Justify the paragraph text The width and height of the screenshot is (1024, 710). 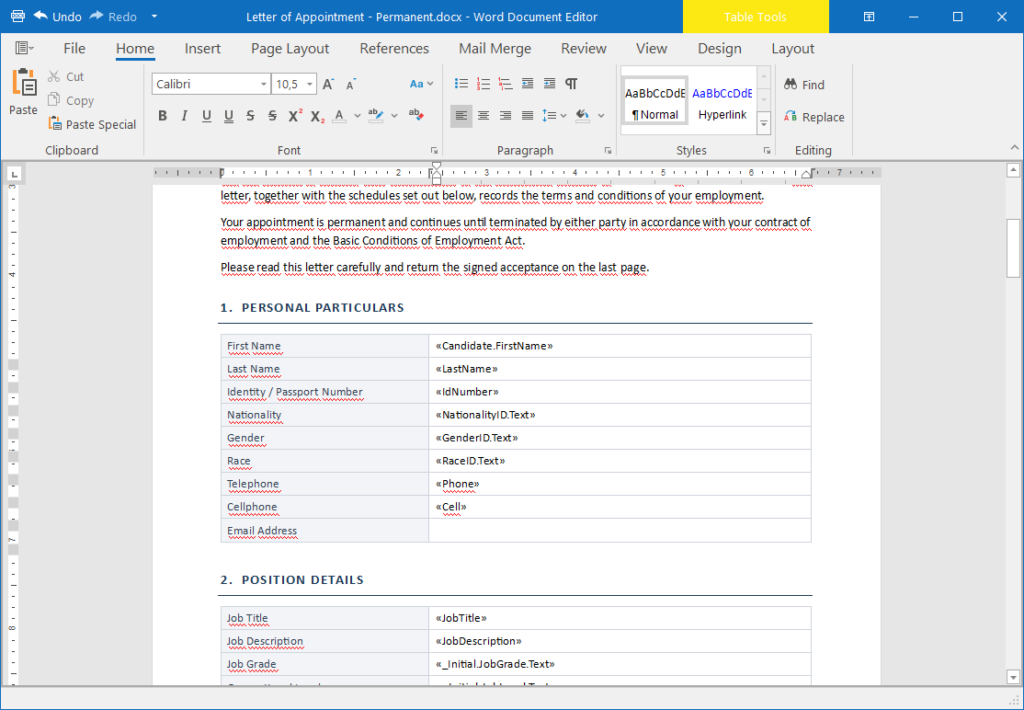[x=528, y=116]
